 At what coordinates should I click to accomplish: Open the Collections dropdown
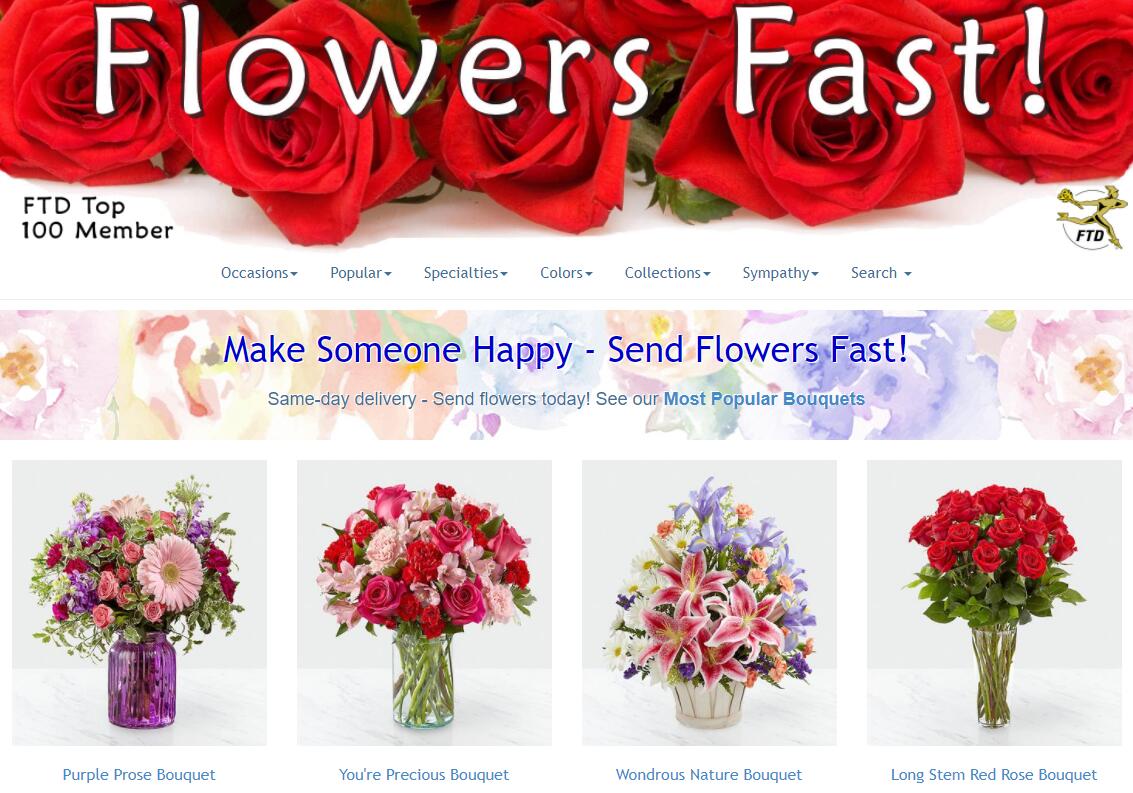pyautogui.click(x=667, y=273)
